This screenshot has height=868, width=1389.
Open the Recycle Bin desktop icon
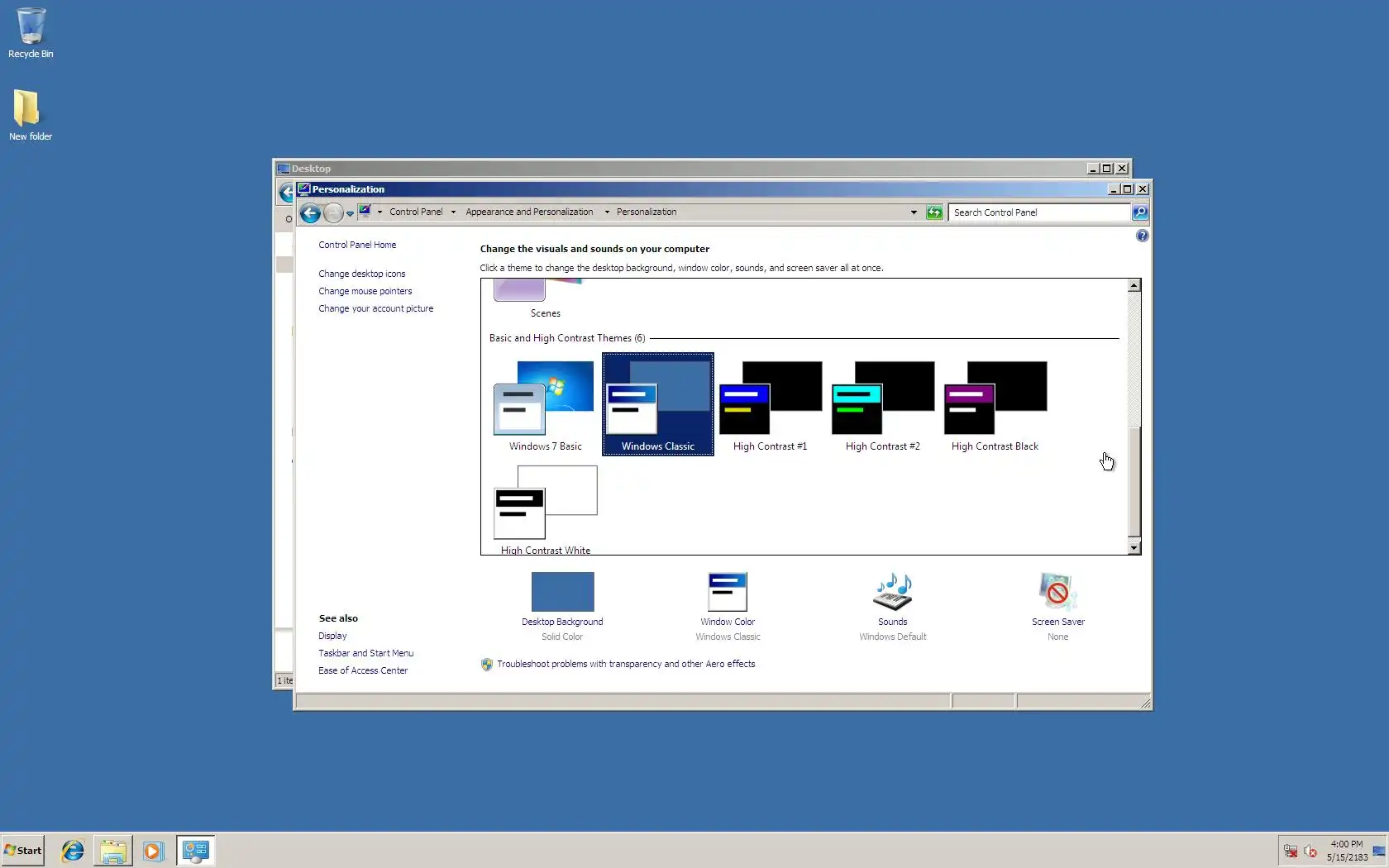point(31,33)
